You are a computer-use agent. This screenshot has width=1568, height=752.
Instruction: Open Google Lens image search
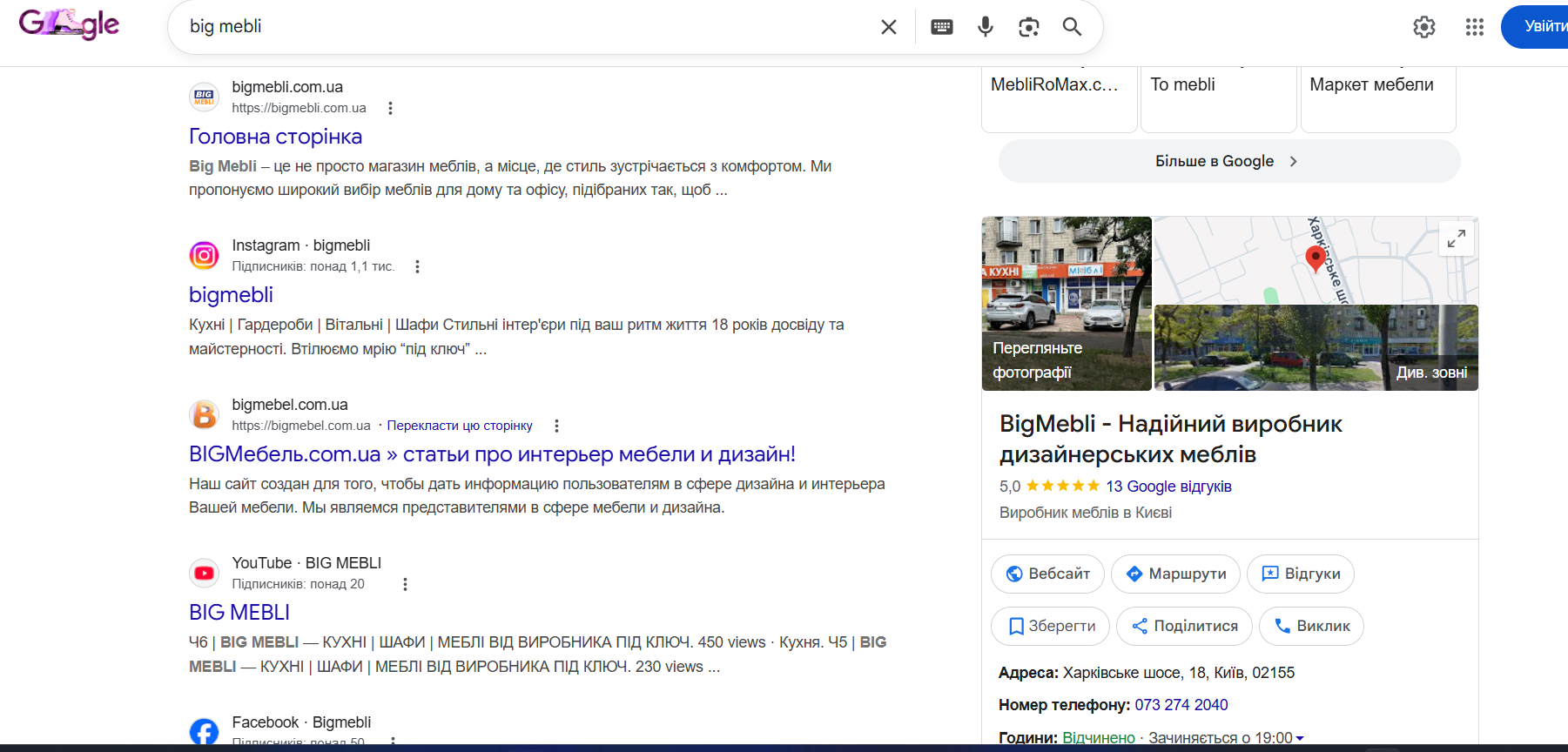pyautogui.click(x=1029, y=27)
